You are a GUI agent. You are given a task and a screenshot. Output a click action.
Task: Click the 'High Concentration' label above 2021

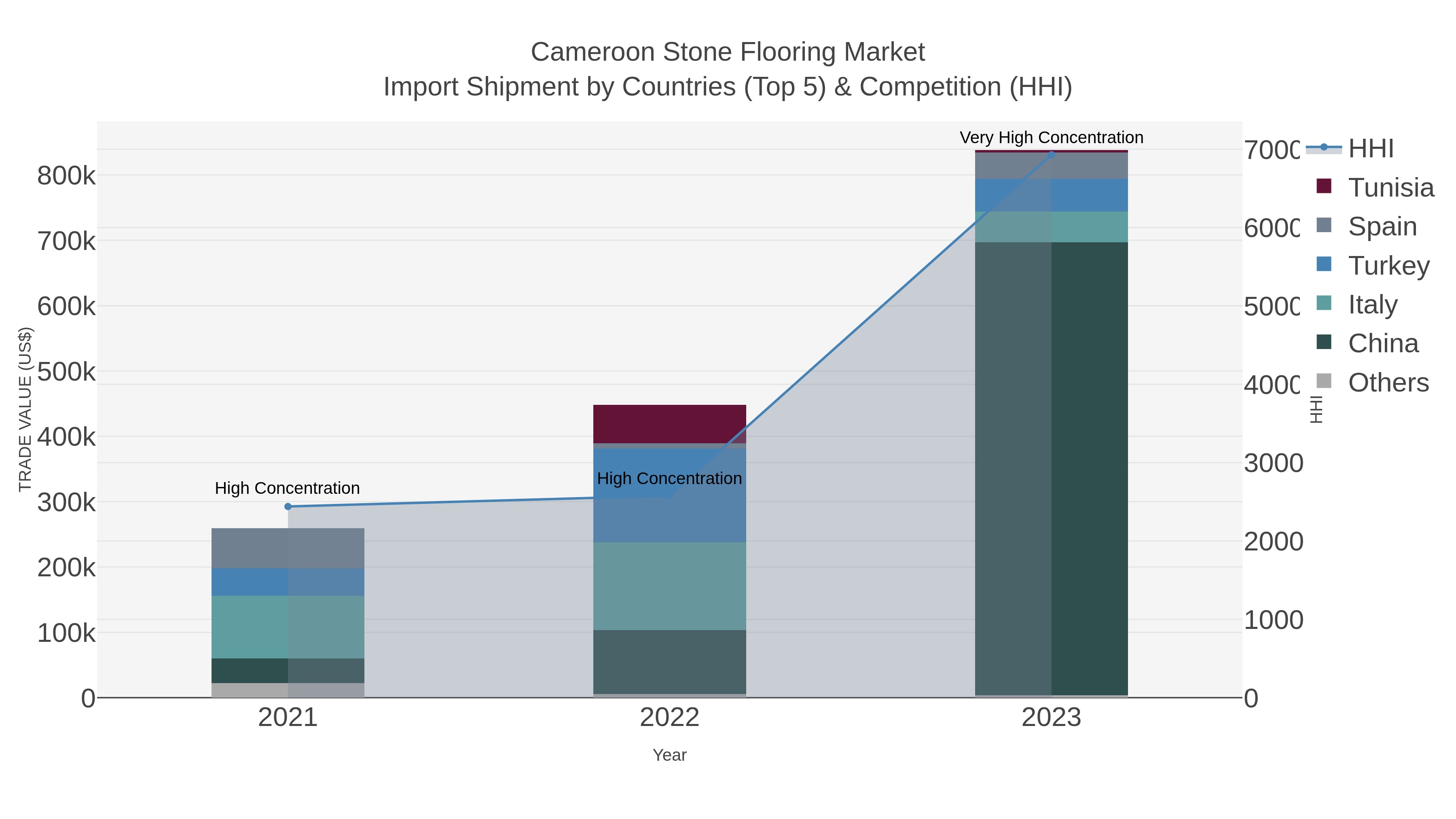pos(287,488)
